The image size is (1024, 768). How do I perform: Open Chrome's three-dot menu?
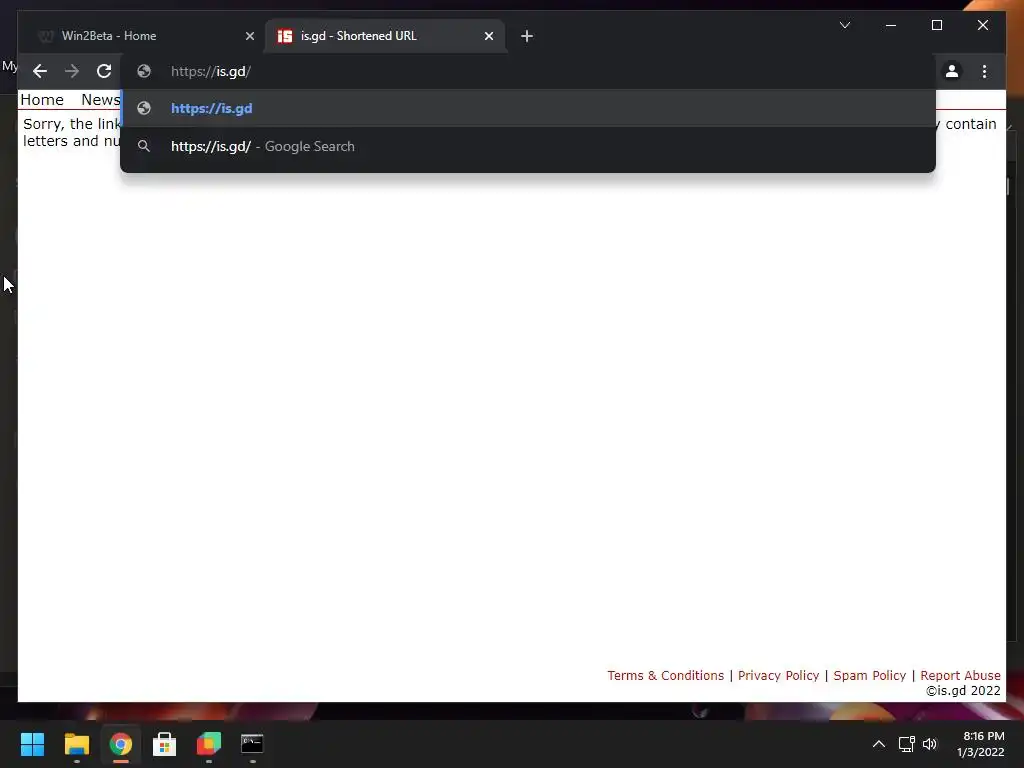(x=984, y=71)
